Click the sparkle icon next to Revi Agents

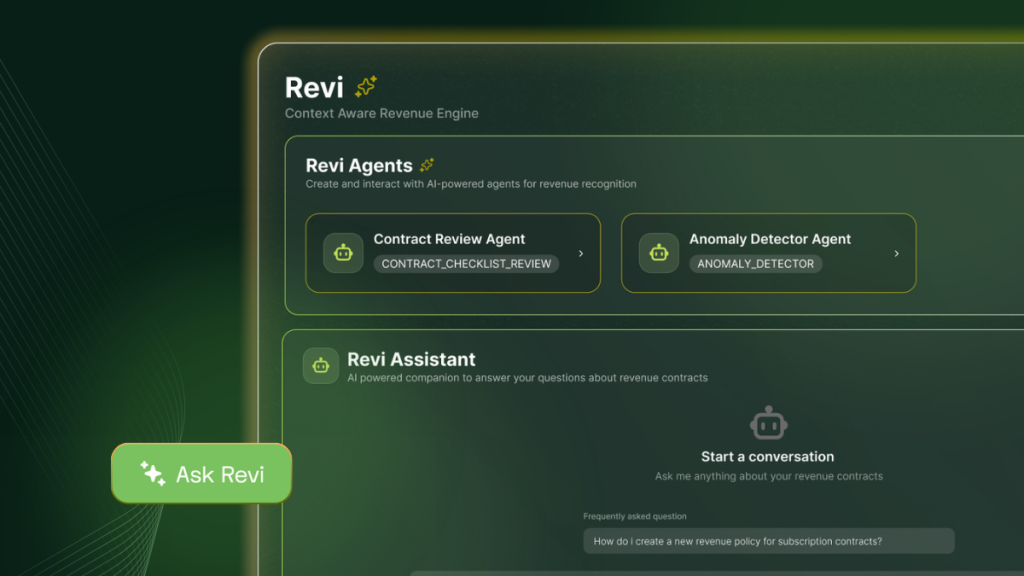point(427,165)
